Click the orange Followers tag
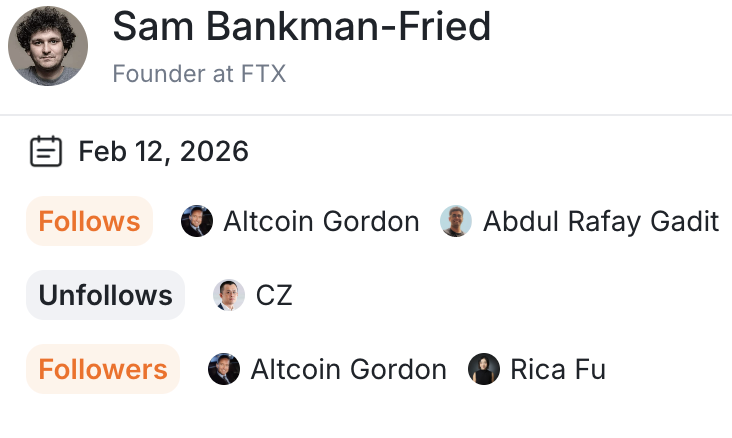Screen dimensions: 732x438 pyautogui.click(x=103, y=369)
